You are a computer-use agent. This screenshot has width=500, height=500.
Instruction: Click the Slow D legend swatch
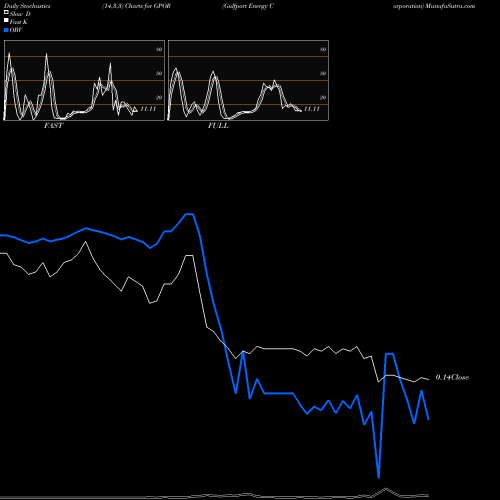(6, 12)
